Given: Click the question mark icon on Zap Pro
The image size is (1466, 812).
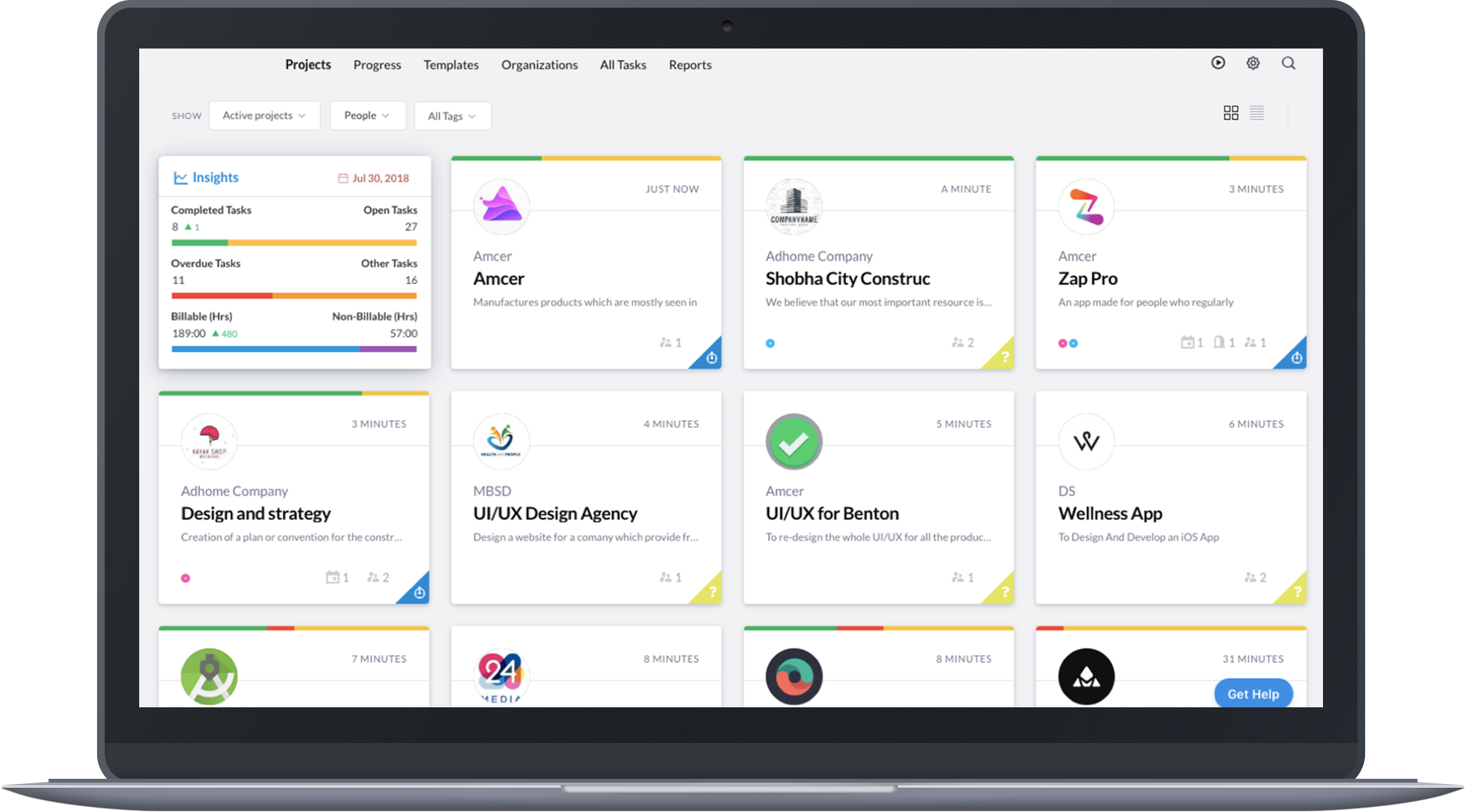Looking at the screenshot, I should click(1295, 357).
